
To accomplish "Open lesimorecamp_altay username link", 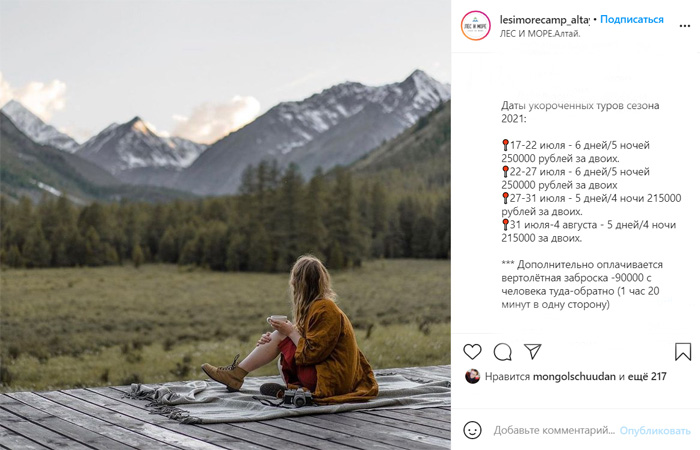I will 544,20.
